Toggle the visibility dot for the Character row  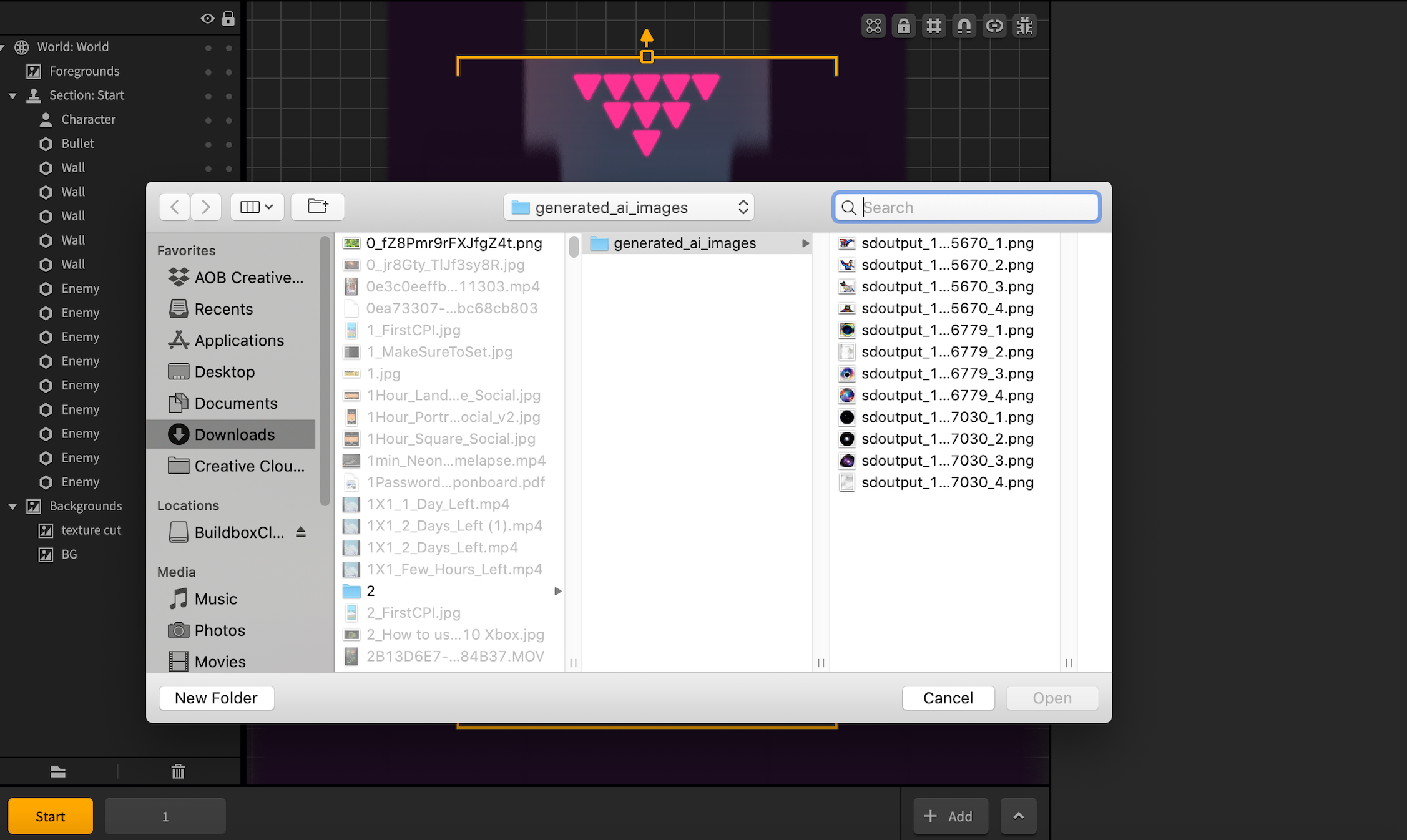tap(208, 120)
